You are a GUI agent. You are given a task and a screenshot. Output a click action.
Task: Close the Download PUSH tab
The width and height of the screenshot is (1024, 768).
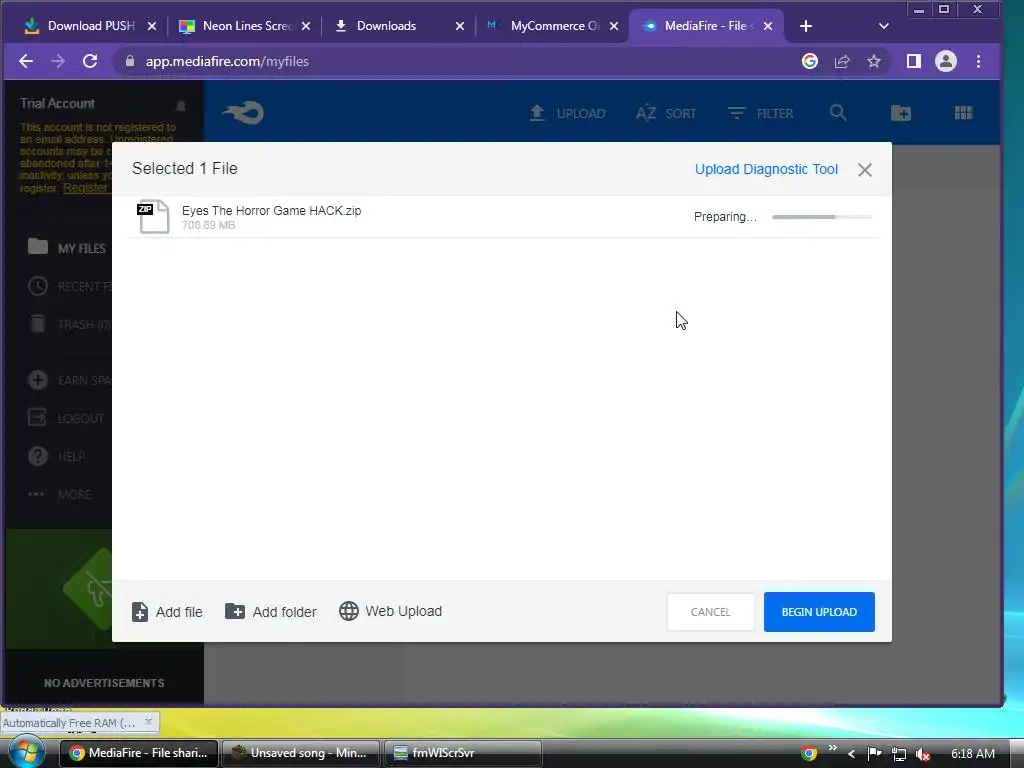(x=152, y=26)
